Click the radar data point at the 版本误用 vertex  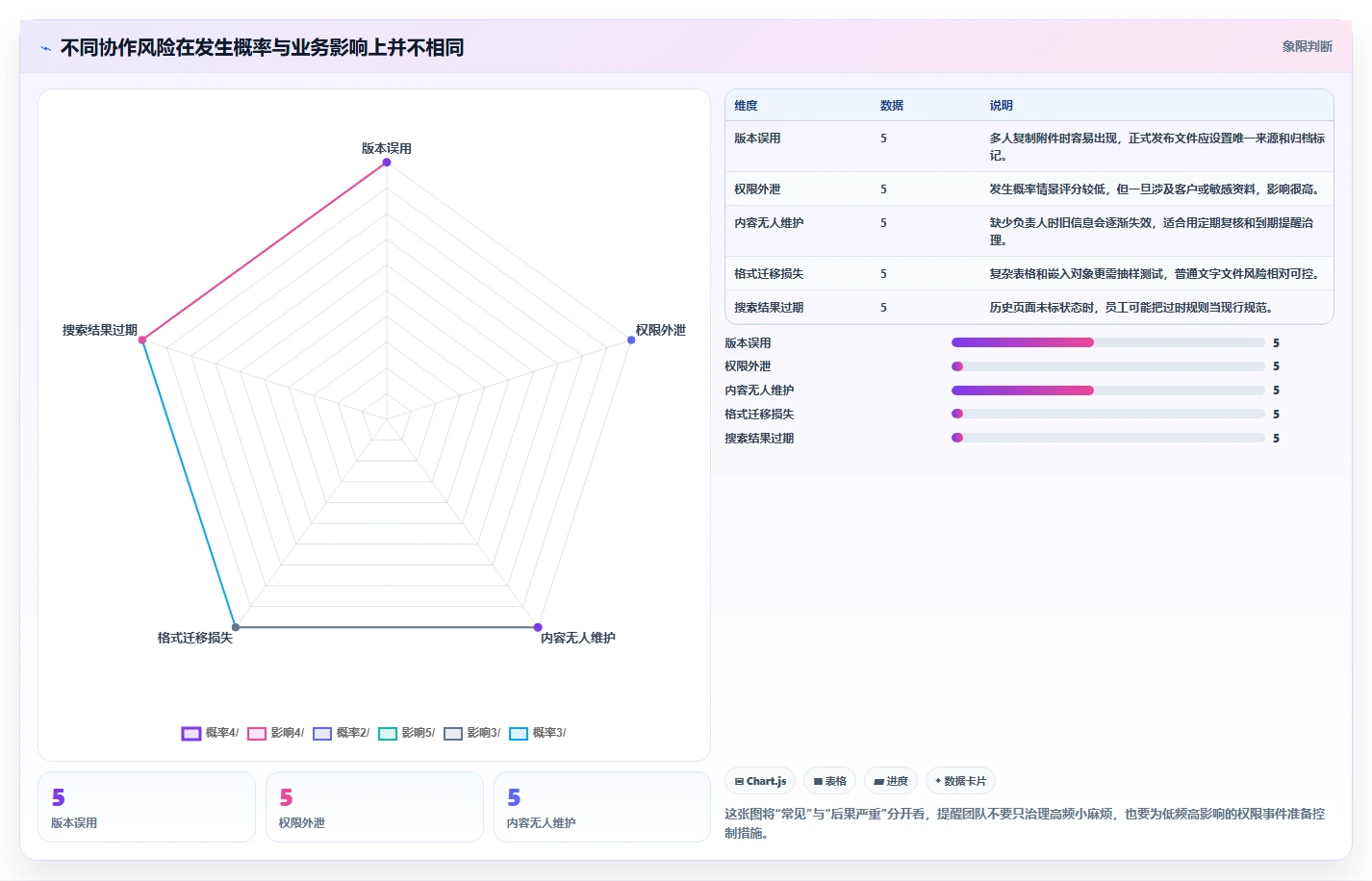coord(387,163)
